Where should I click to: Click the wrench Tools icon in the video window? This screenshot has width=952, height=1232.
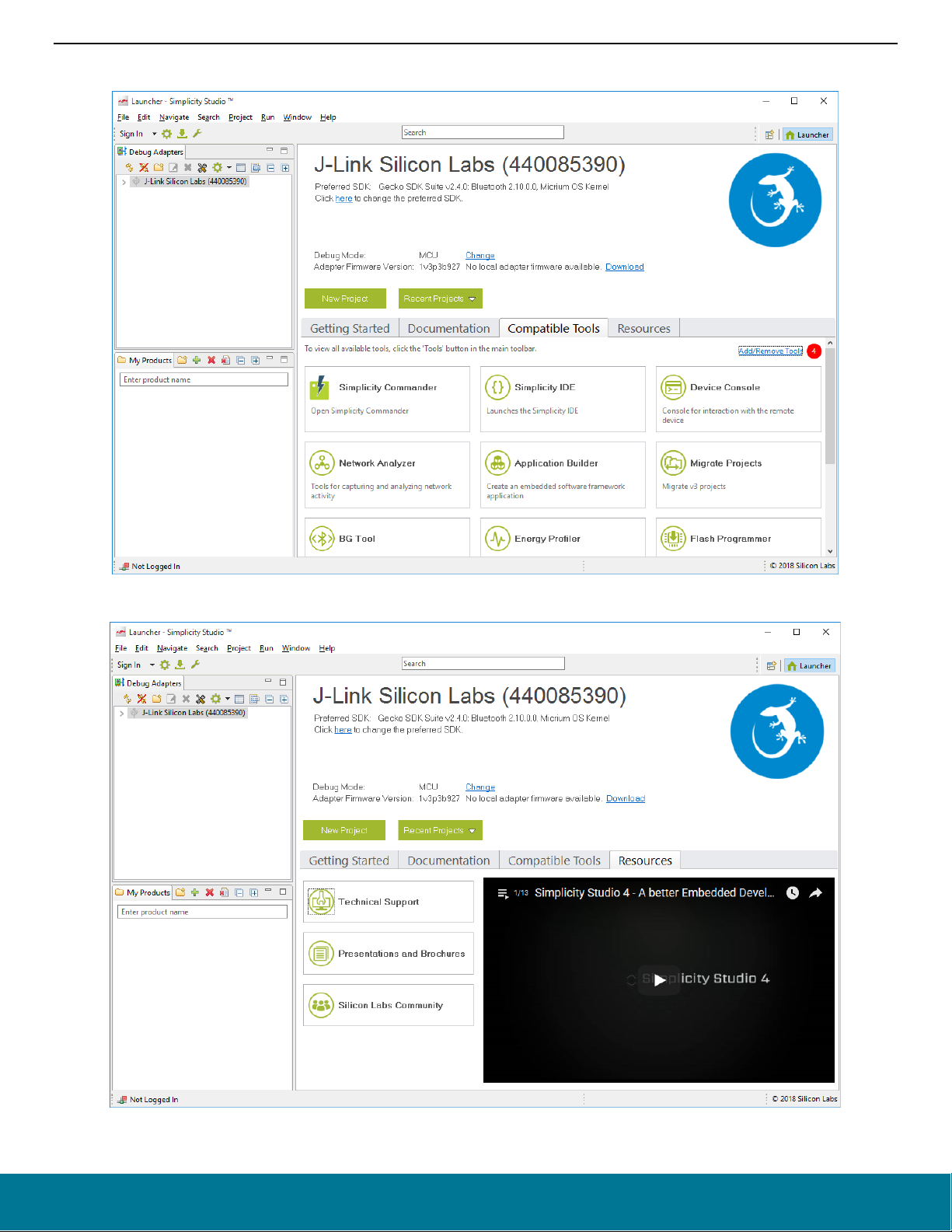195,665
